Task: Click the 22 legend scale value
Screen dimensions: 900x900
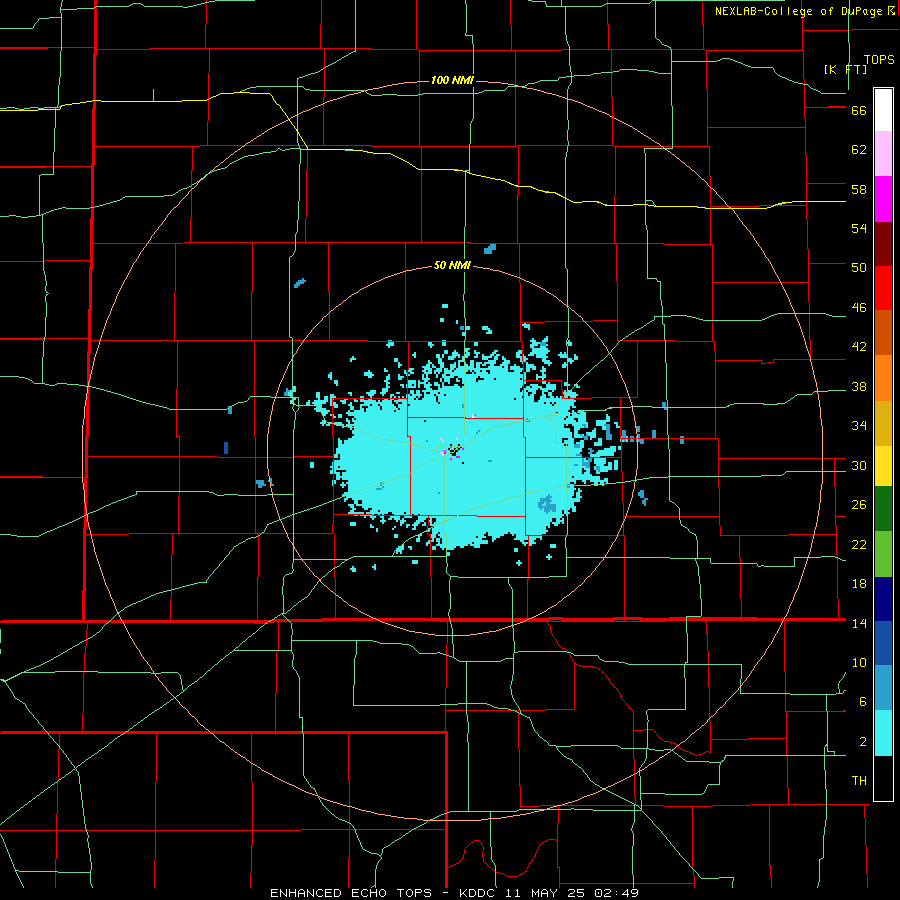Action: (x=859, y=544)
